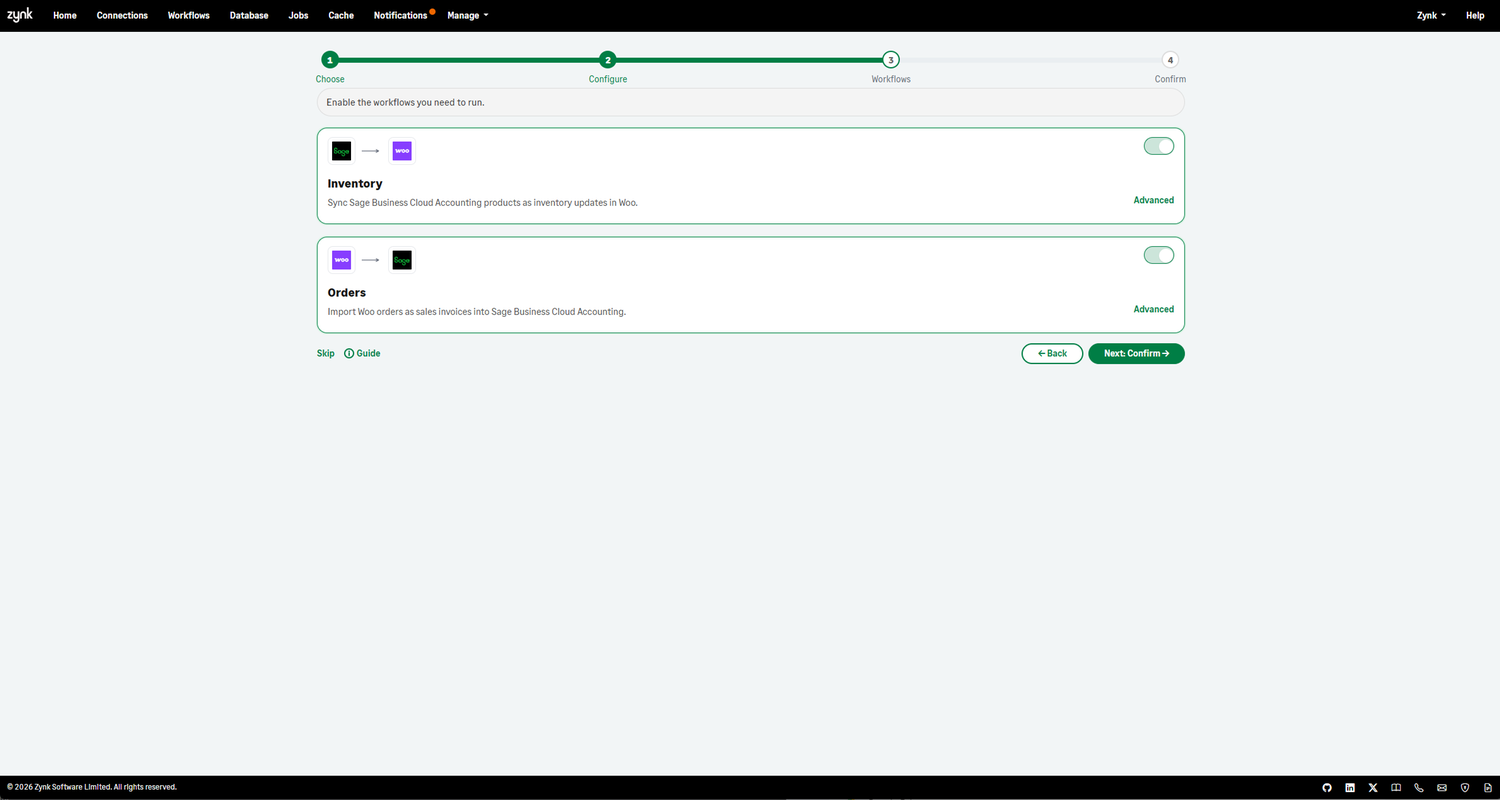The image size is (1500, 800).
Task: Click Next: Confirm to proceed
Action: [1136, 353]
